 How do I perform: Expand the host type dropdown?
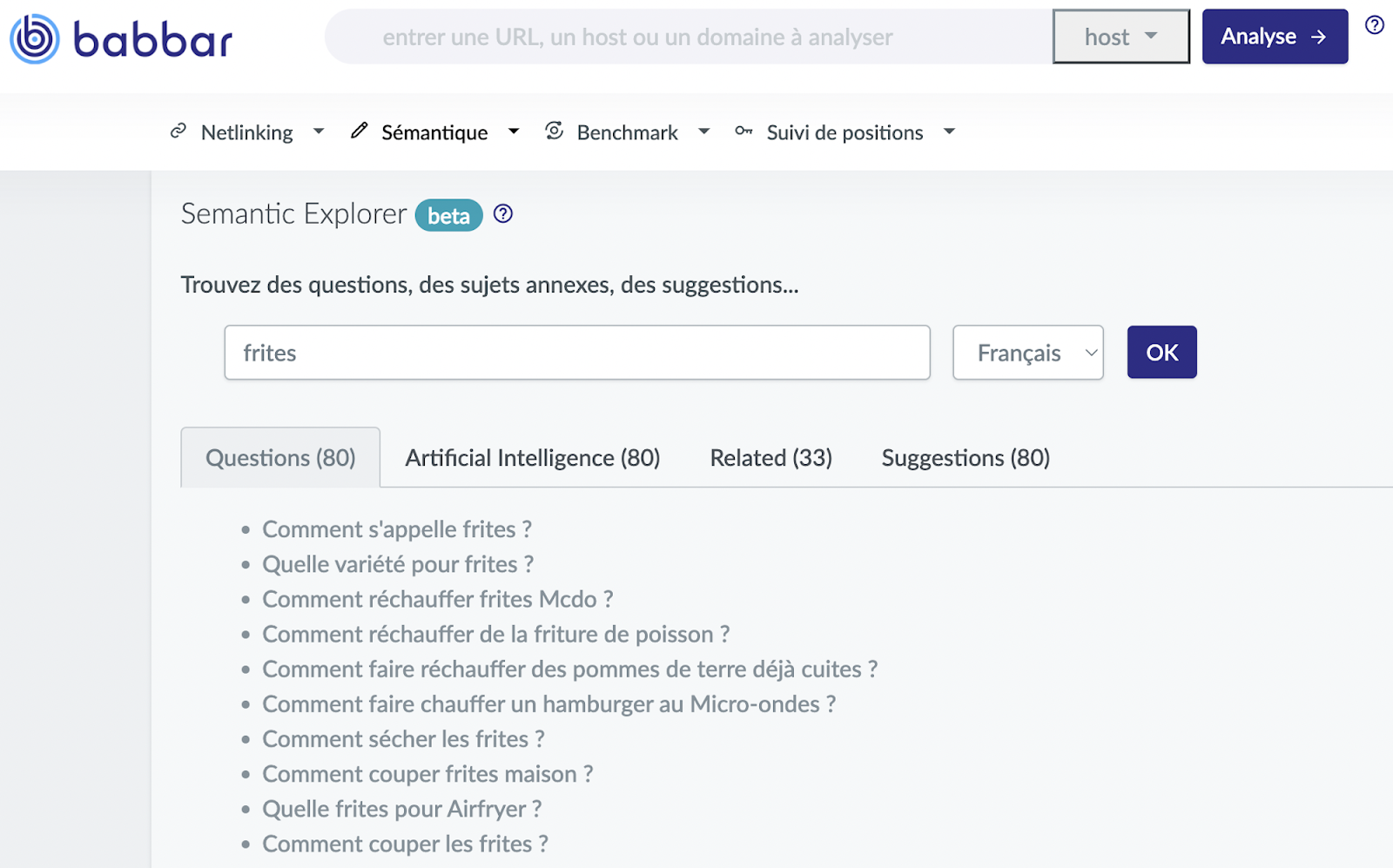pyautogui.click(x=1121, y=37)
